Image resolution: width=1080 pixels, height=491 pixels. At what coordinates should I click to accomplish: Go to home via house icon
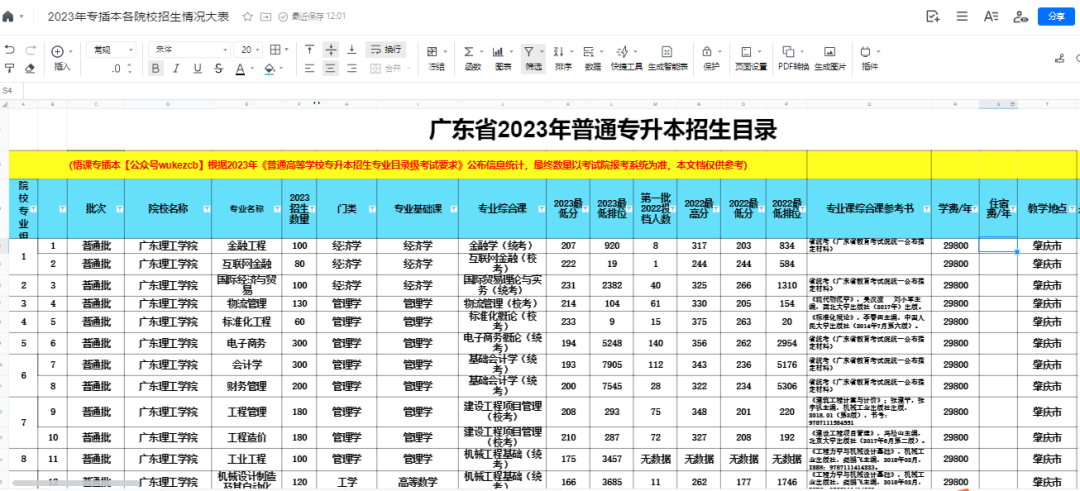coord(8,17)
